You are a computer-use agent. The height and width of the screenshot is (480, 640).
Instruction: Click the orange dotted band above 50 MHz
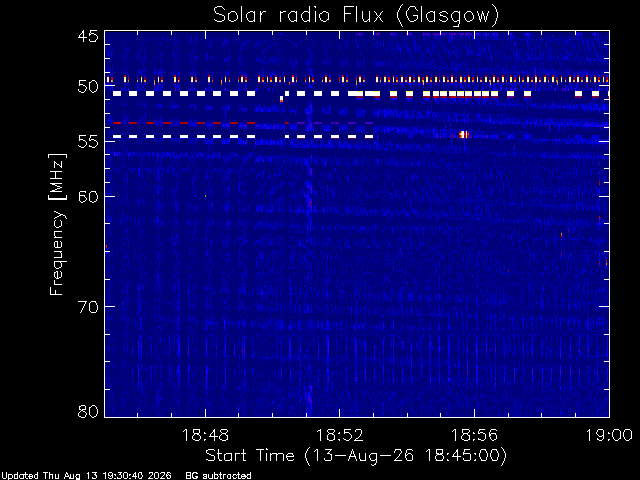click(x=357, y=80)
